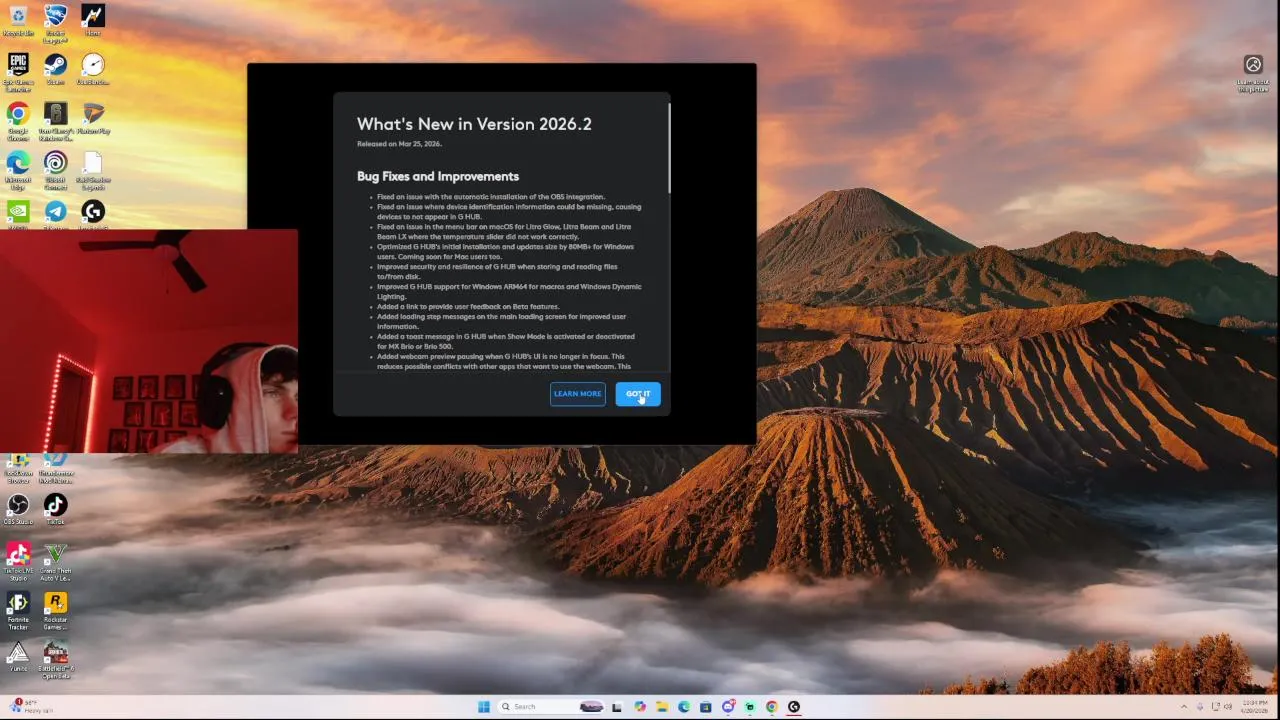Open the gauge clock desktop shortcut
Image resolution: width=1280 pixels, height=720 pixels.
(x=93, y=70)
